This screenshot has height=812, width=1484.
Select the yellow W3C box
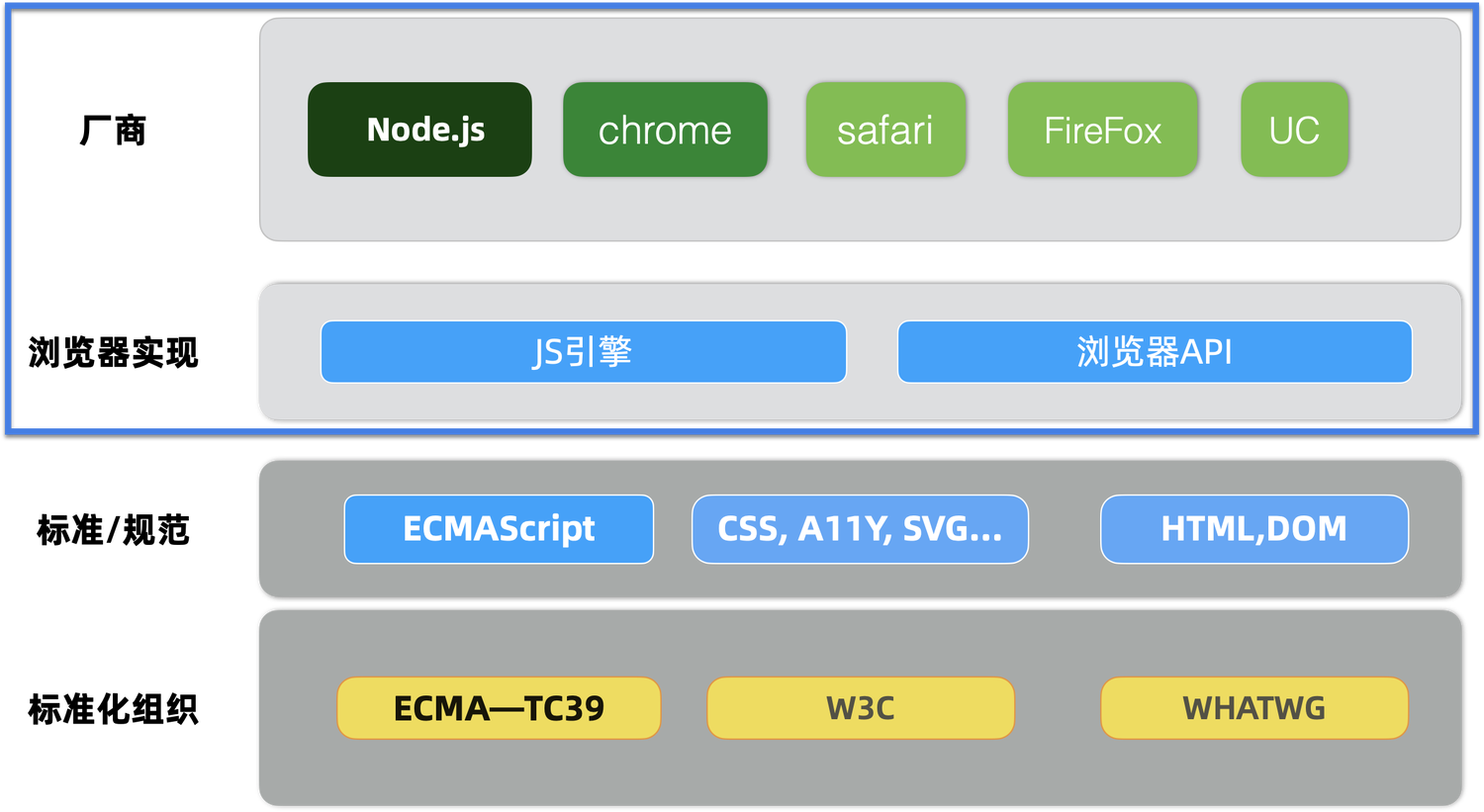click(x=860, y=708)
